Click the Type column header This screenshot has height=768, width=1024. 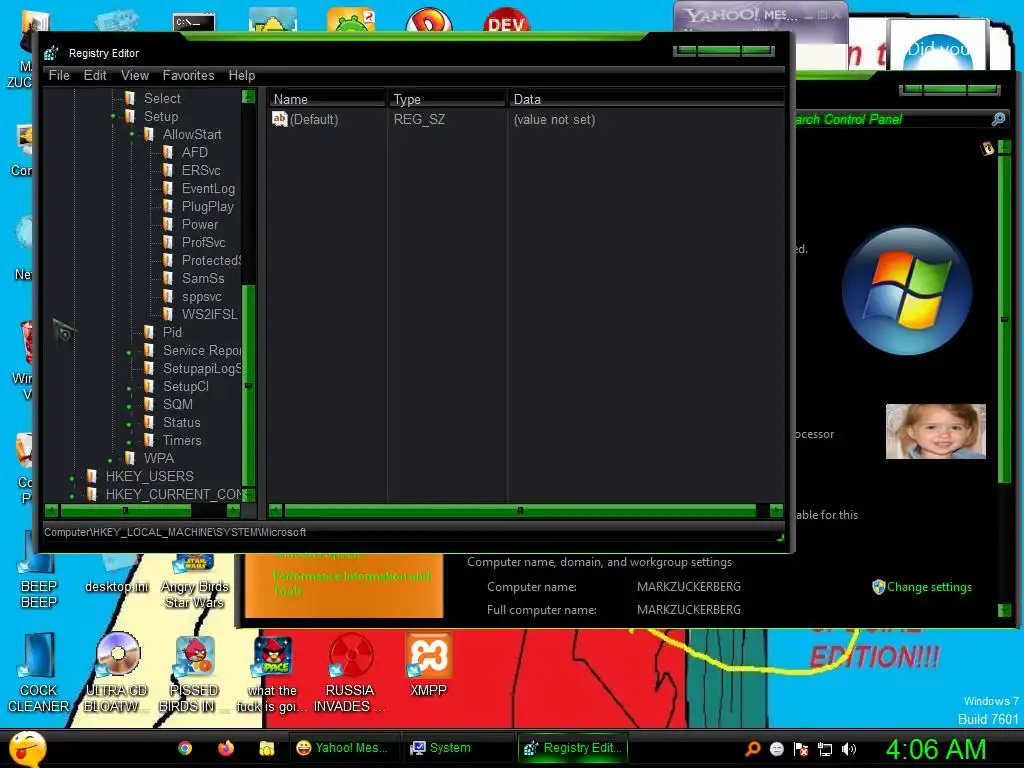(x=447, y=99)
